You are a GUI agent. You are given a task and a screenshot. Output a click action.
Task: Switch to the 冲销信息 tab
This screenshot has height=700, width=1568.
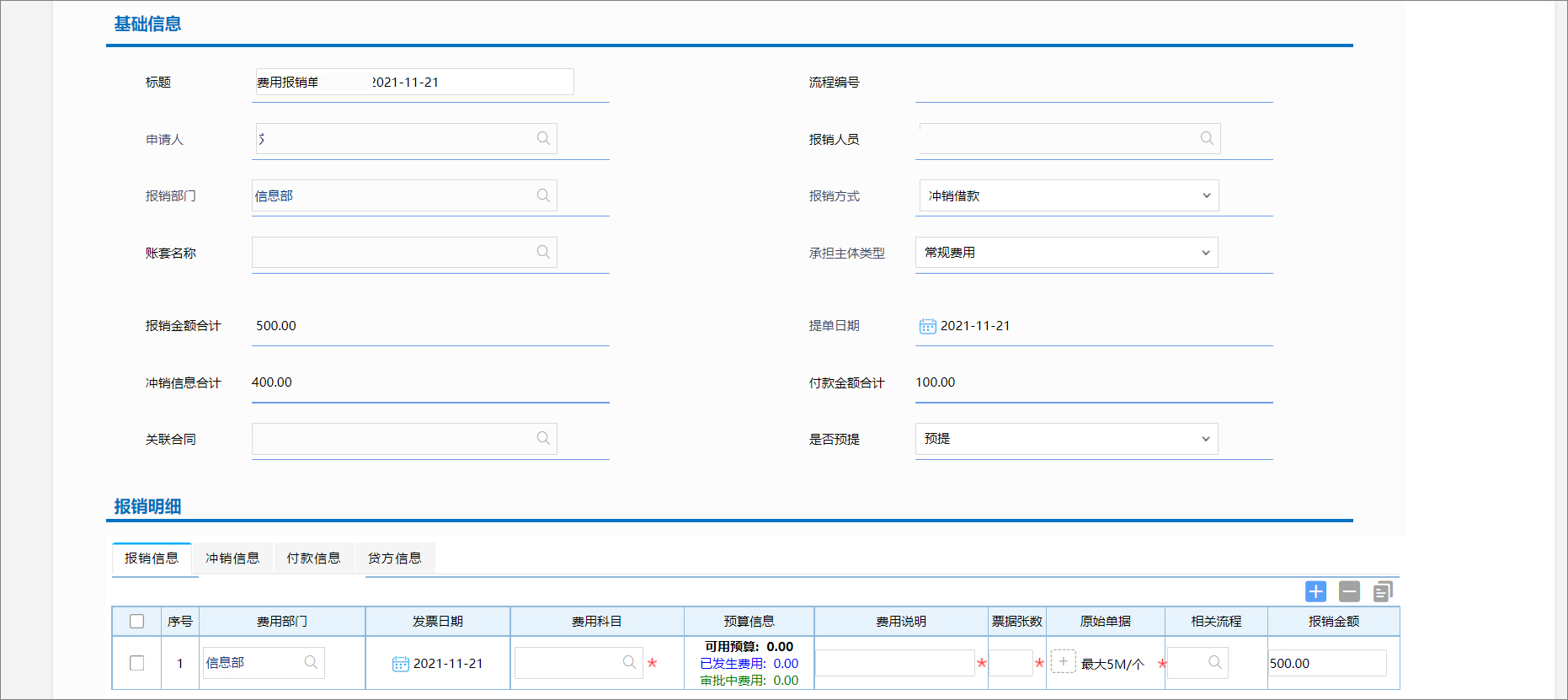coord(232,558)
